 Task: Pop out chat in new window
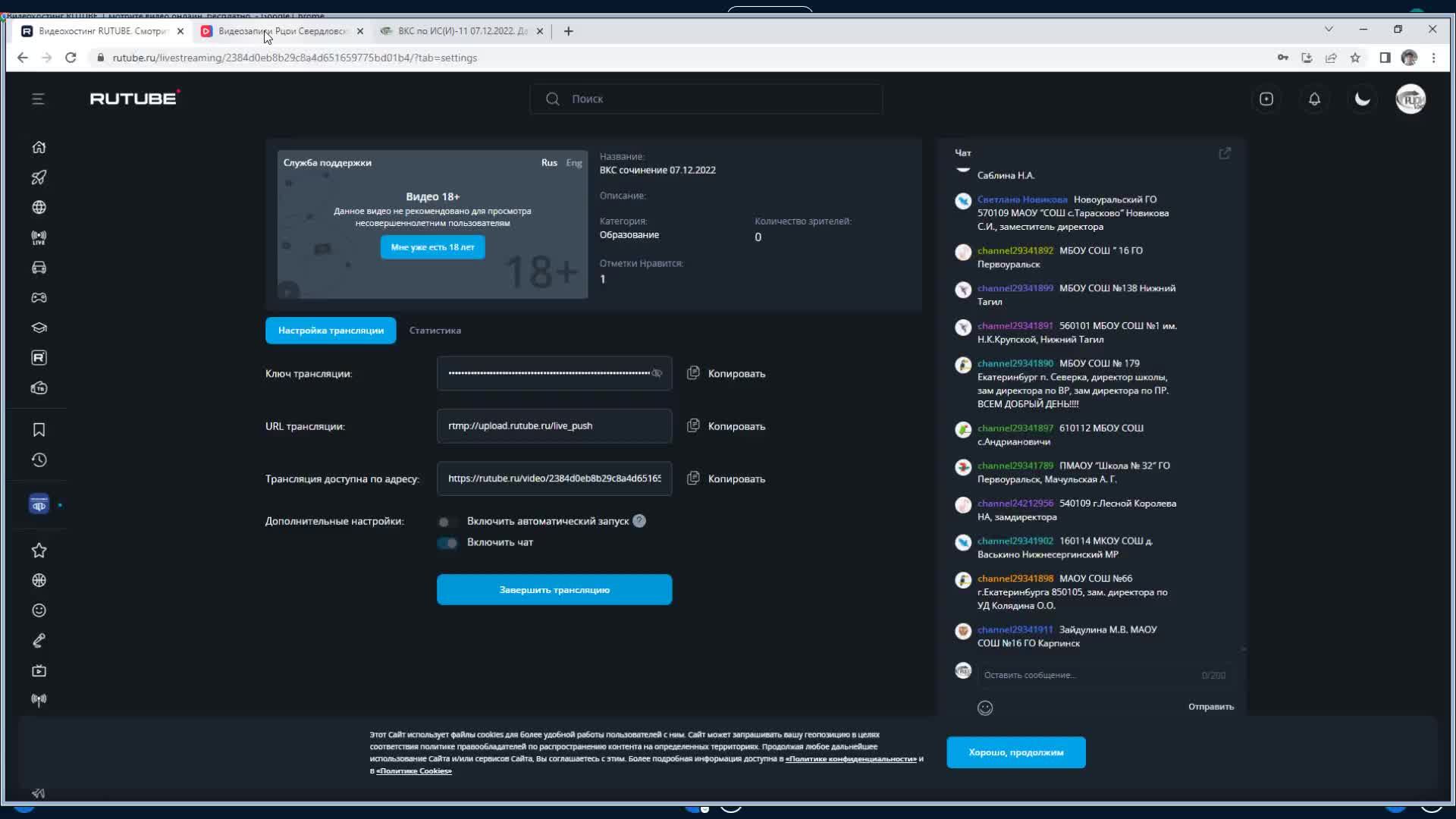tap(1224, 153)
